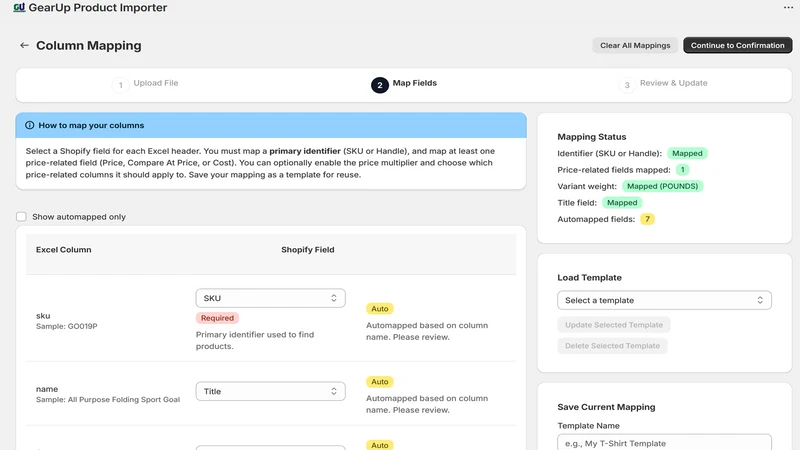Click step 1 circle for Upload File
Viewport: 800px width, 450px height.
coord(120,85)
